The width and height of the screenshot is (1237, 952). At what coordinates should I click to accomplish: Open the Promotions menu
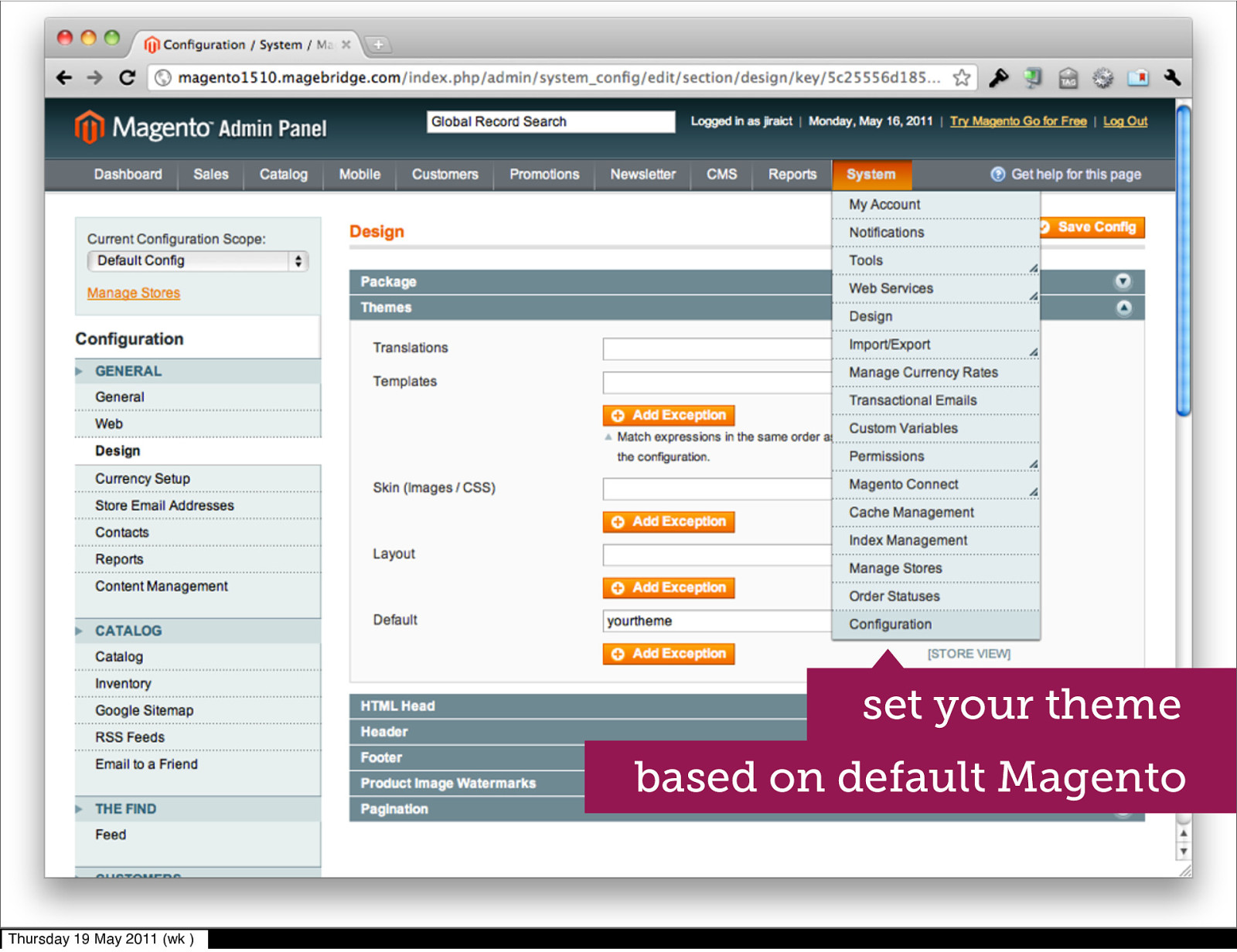coord(544,175)
